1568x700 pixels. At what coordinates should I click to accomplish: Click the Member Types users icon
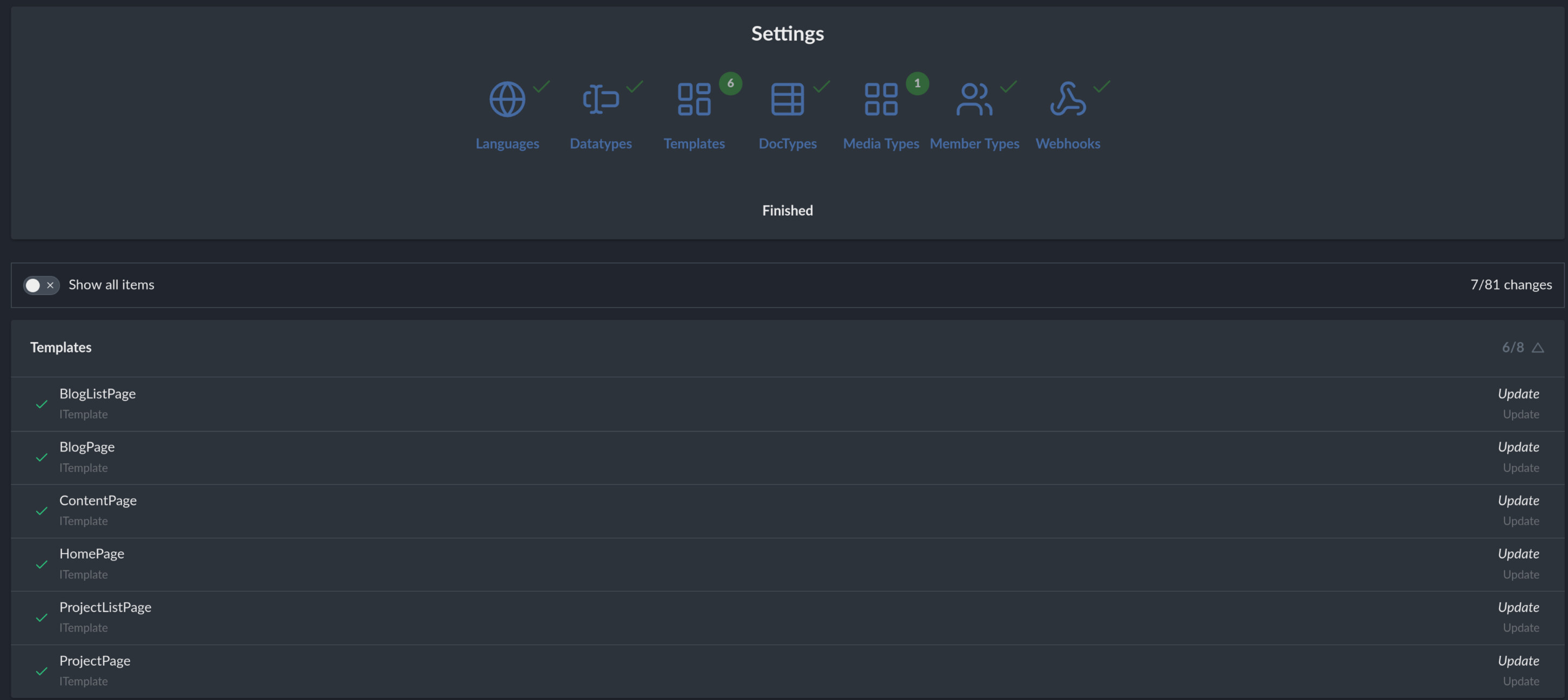click(x=974, y=100)
